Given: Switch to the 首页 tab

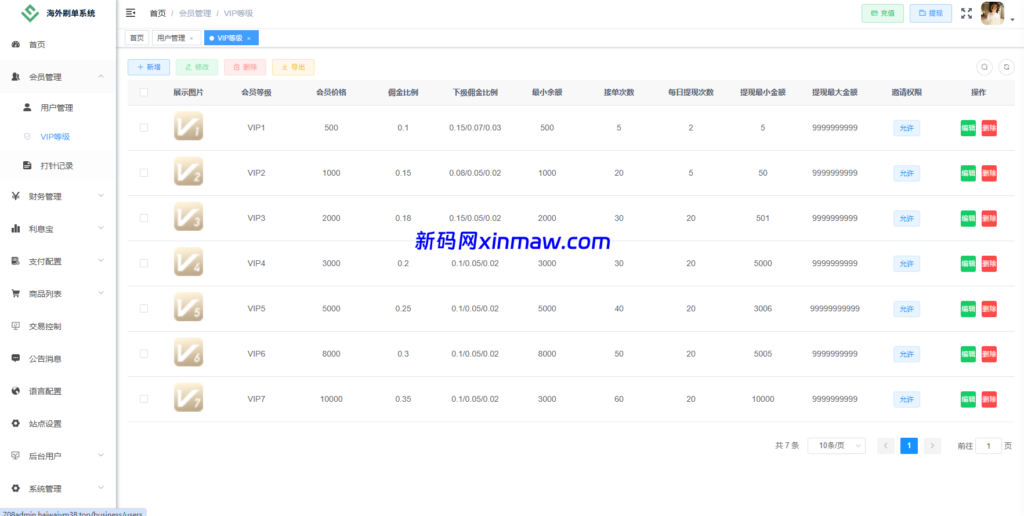Looking at the screenshot, I should pos(136,38).
